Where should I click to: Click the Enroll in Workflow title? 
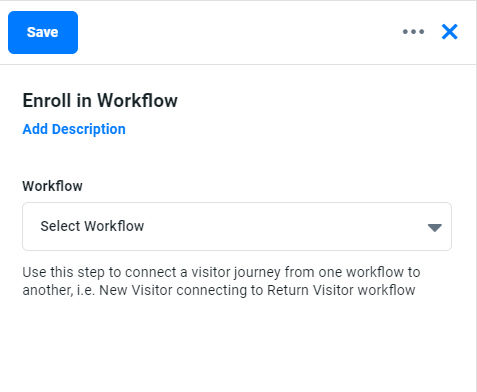pyautogui.click(x=100, y=100)
